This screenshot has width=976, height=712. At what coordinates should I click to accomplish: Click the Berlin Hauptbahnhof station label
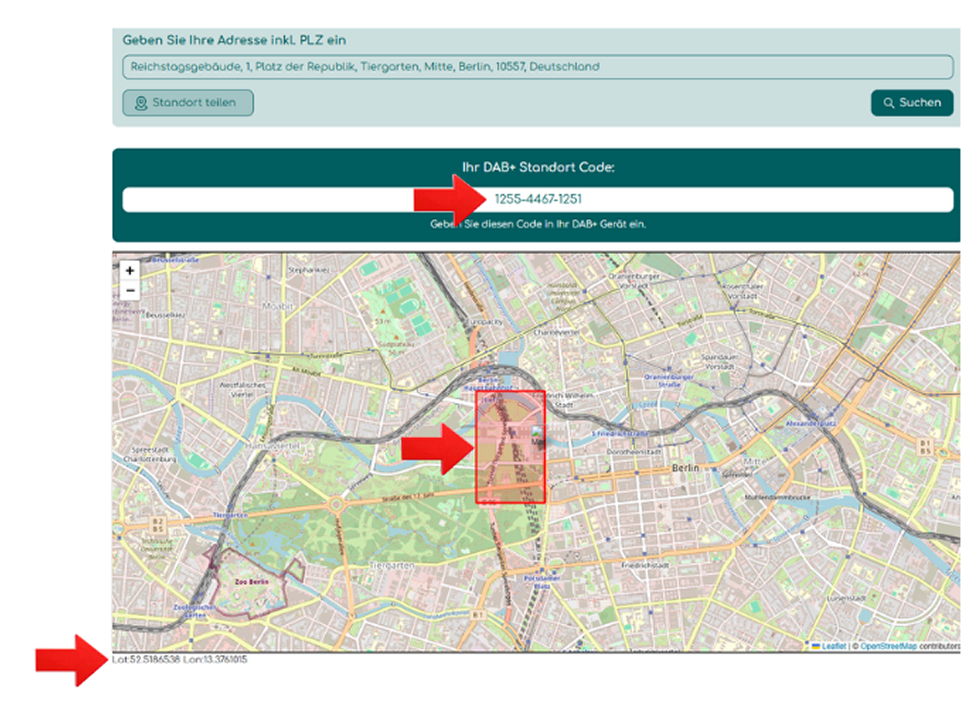click(488, 383)
